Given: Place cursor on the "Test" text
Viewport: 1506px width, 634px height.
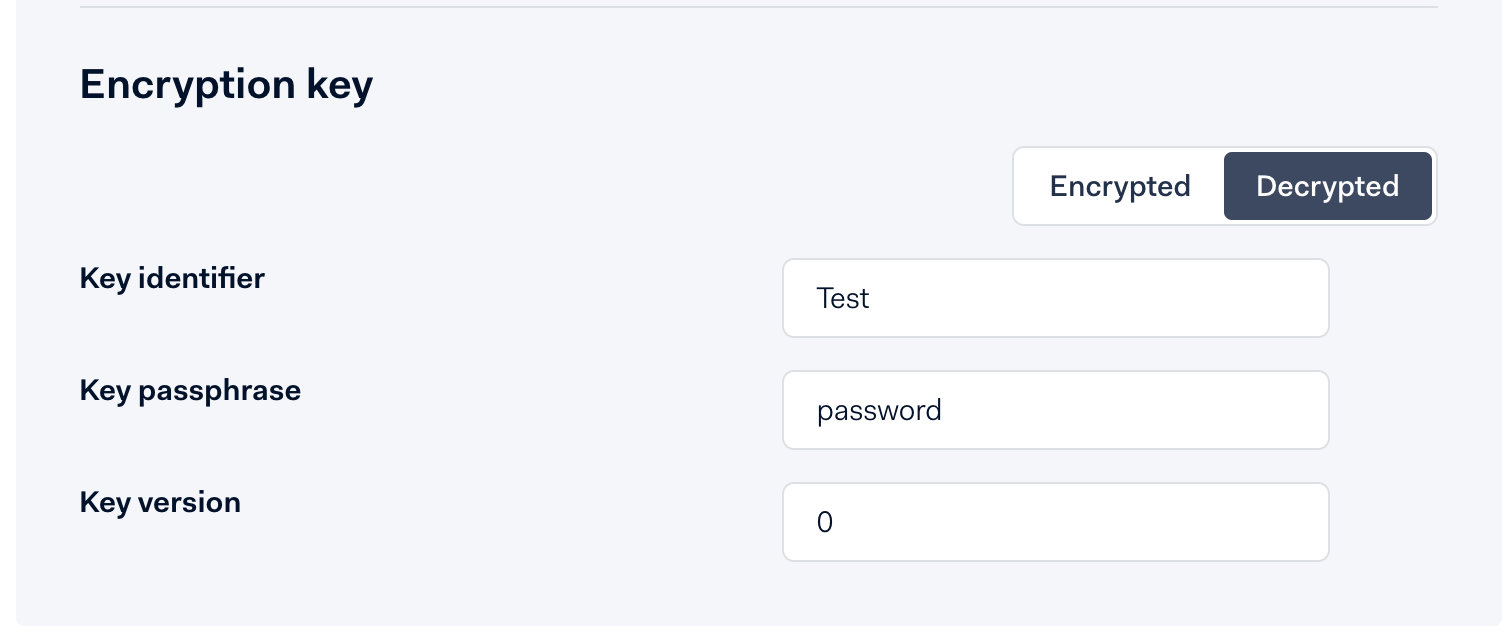Looking at the screenshot, I should (x=843, y=298).
